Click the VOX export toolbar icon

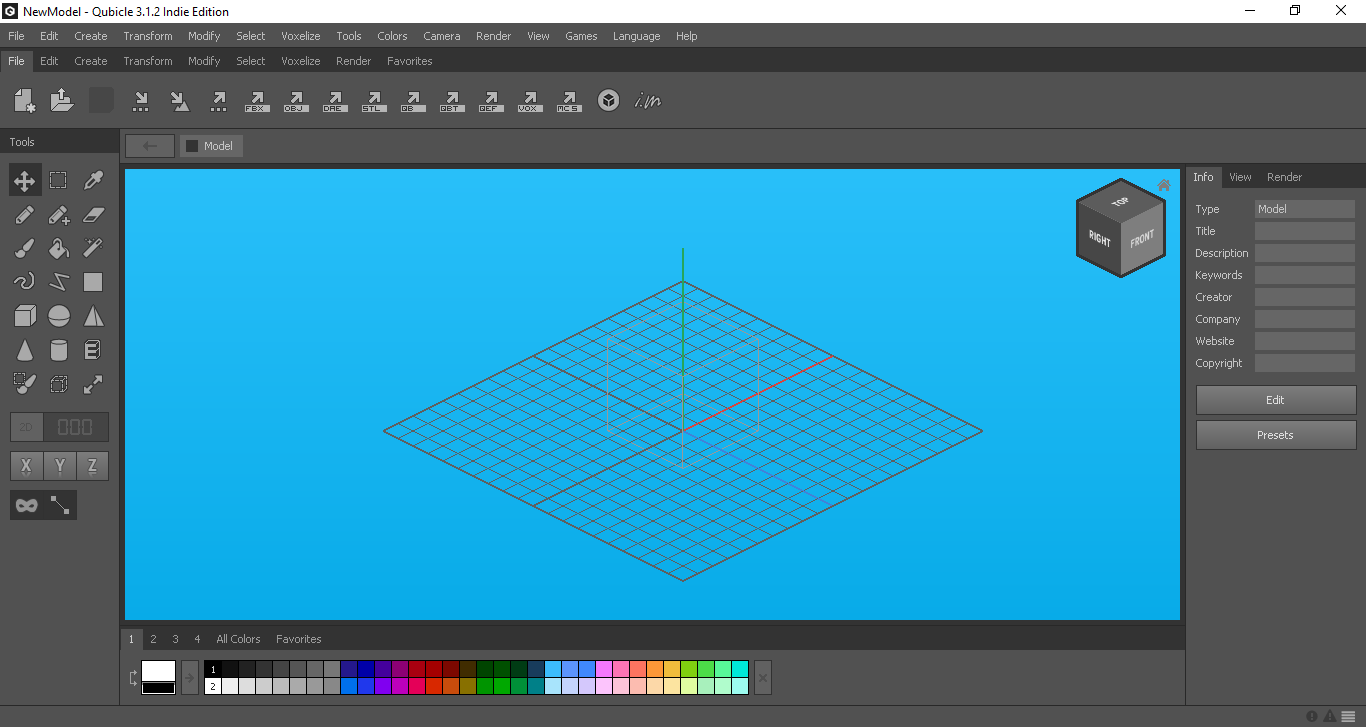529,100
